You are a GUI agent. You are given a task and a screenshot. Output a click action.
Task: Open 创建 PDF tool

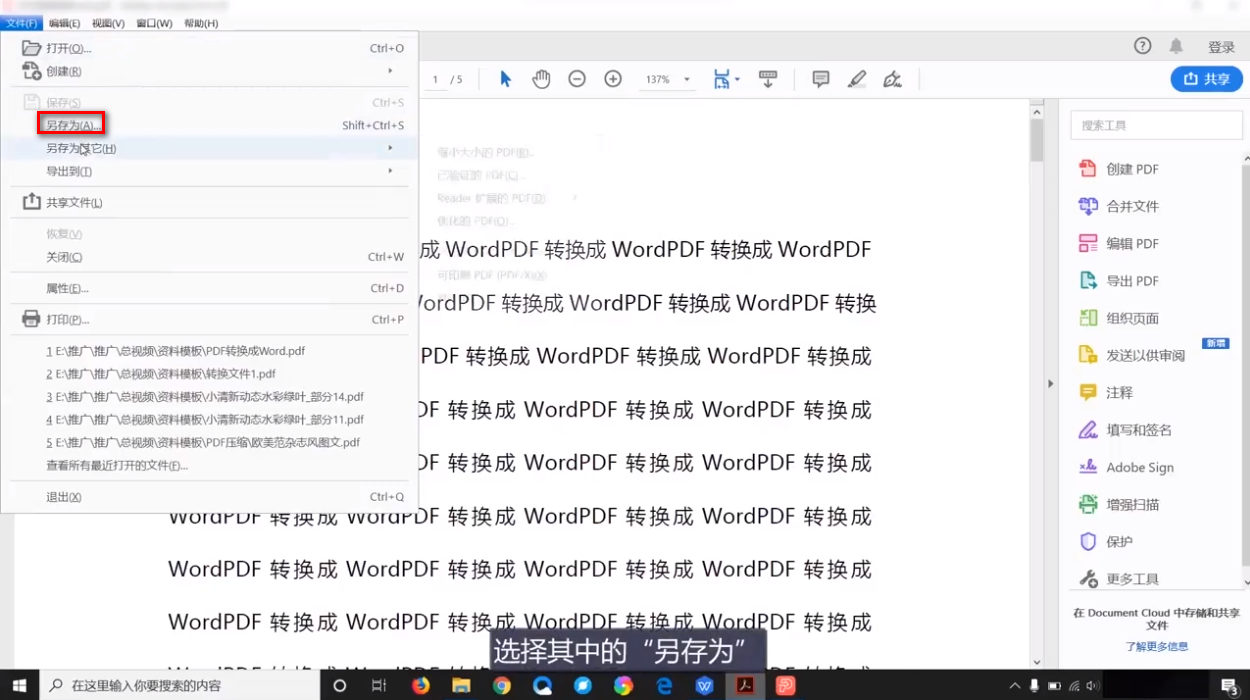[1118, 169]
